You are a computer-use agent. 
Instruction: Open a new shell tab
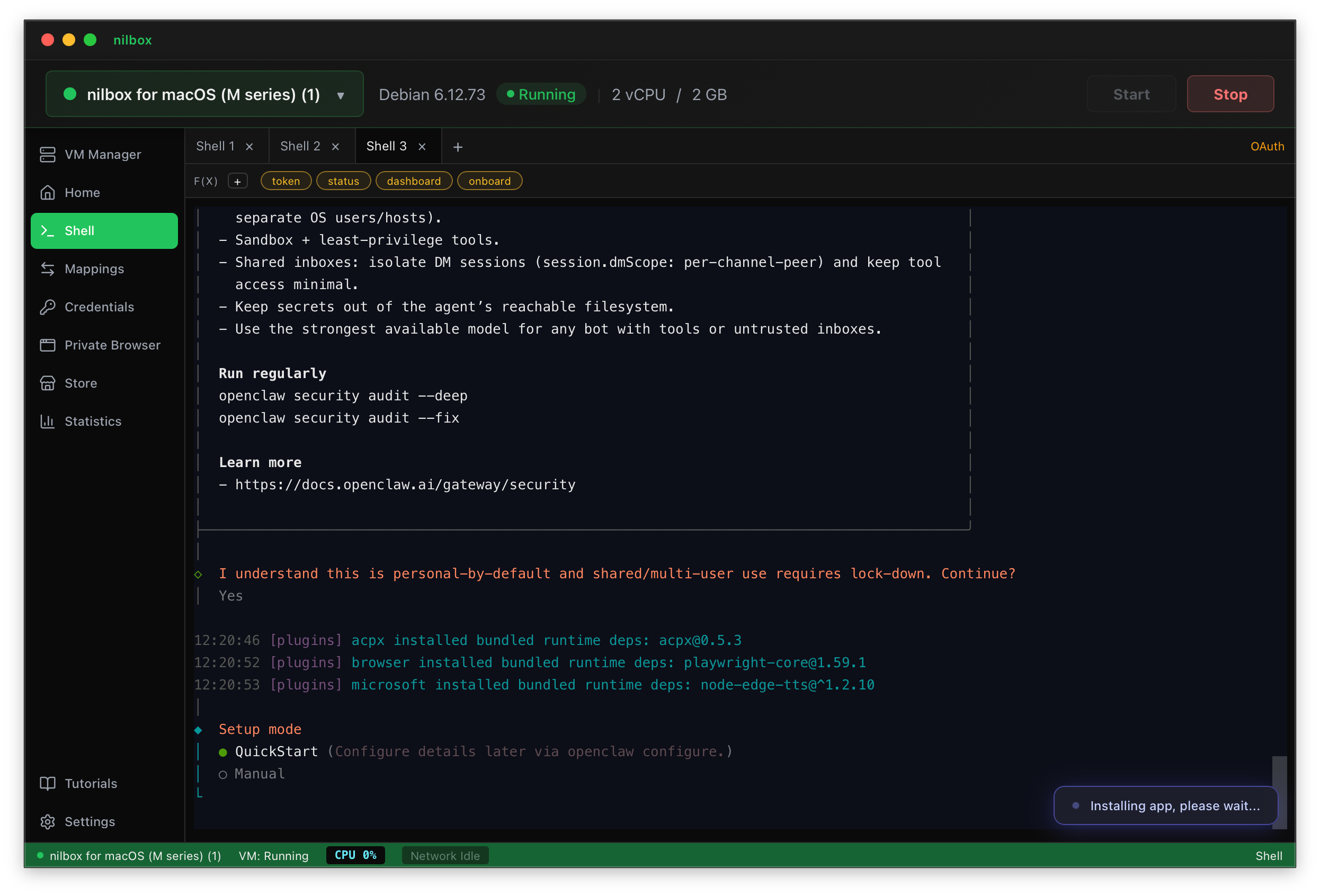[x=458, y=147]
